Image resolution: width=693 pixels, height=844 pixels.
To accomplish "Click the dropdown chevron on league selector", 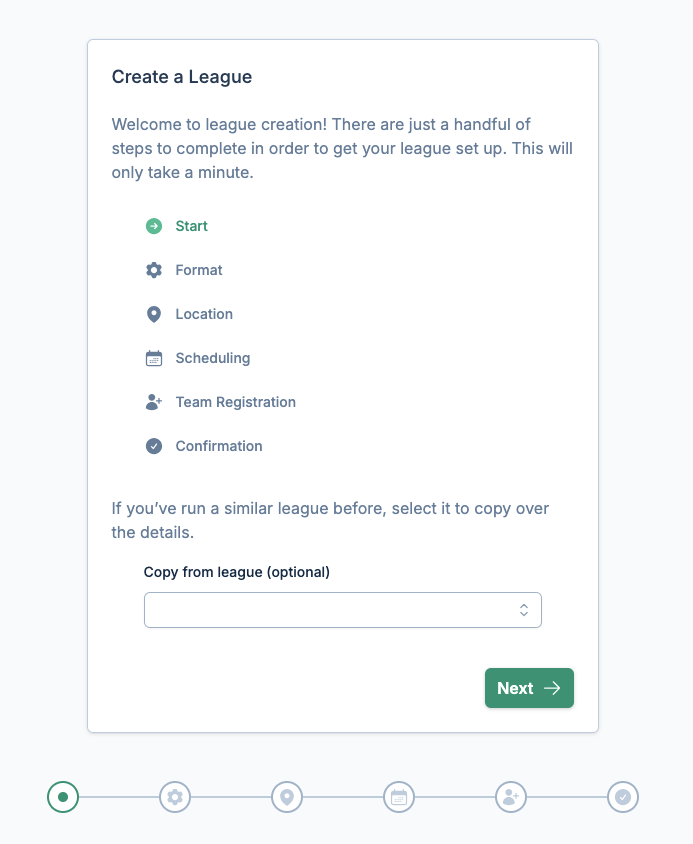I will [x=524, y=610].
